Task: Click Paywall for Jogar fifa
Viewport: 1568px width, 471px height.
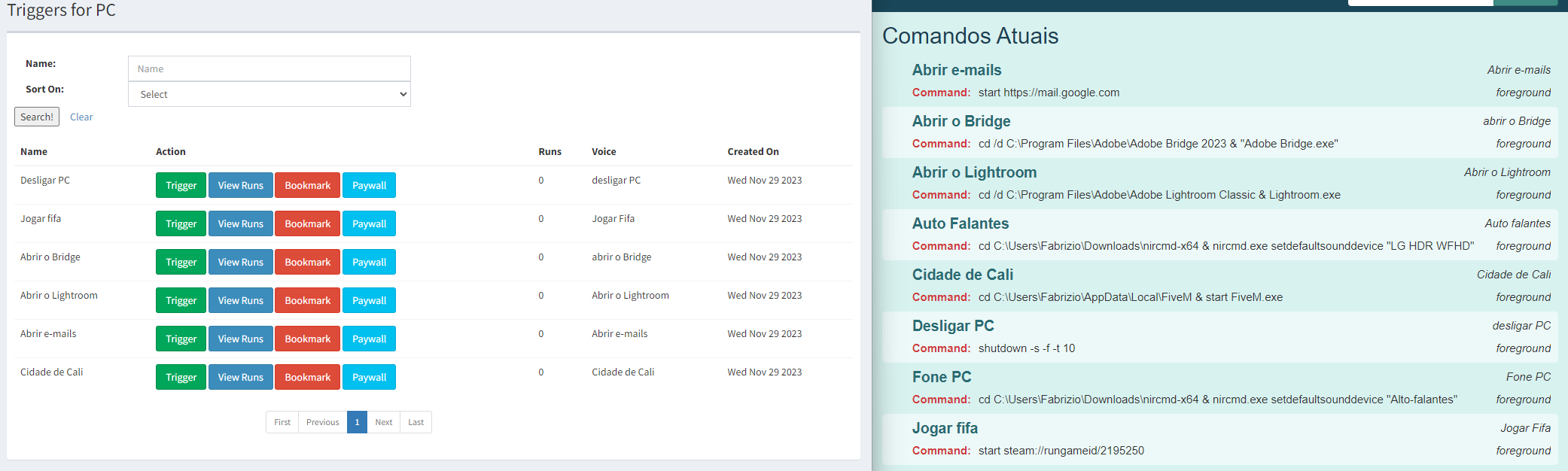Action: click(369, 223)
